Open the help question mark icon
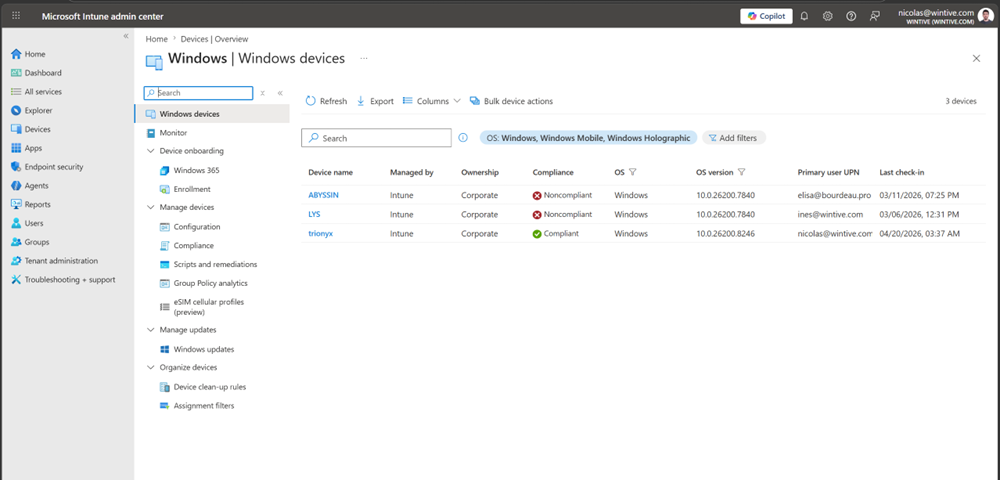Screen dimensions: 1000x480 [x=851, y=16]
